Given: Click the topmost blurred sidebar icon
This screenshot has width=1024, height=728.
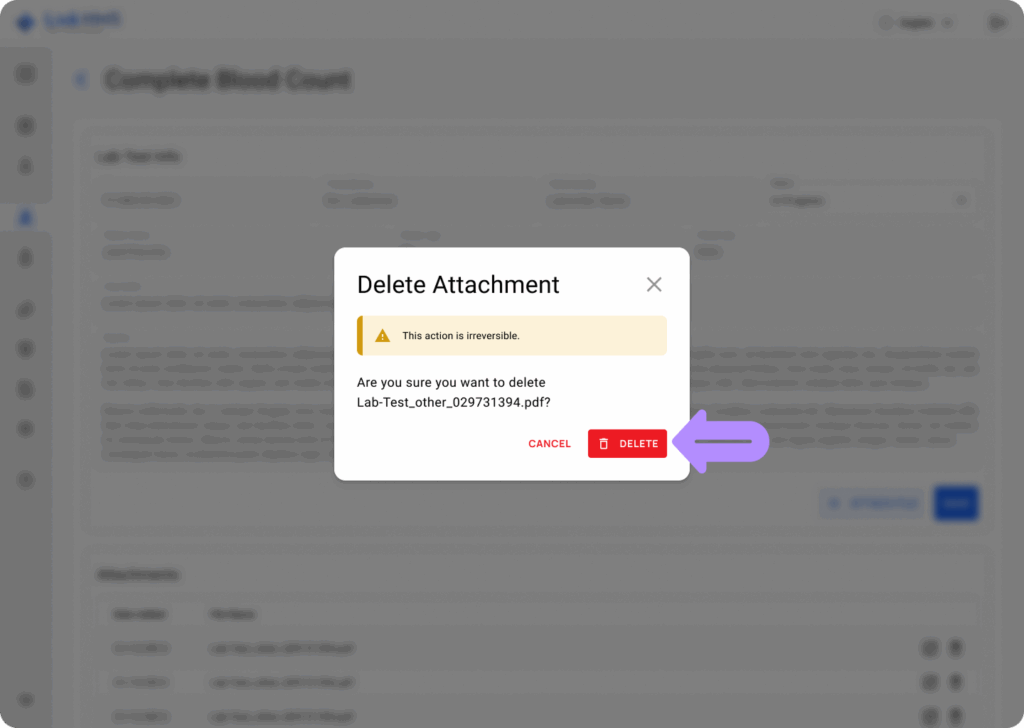Looking at the screenshot, I should click(25, 74).
